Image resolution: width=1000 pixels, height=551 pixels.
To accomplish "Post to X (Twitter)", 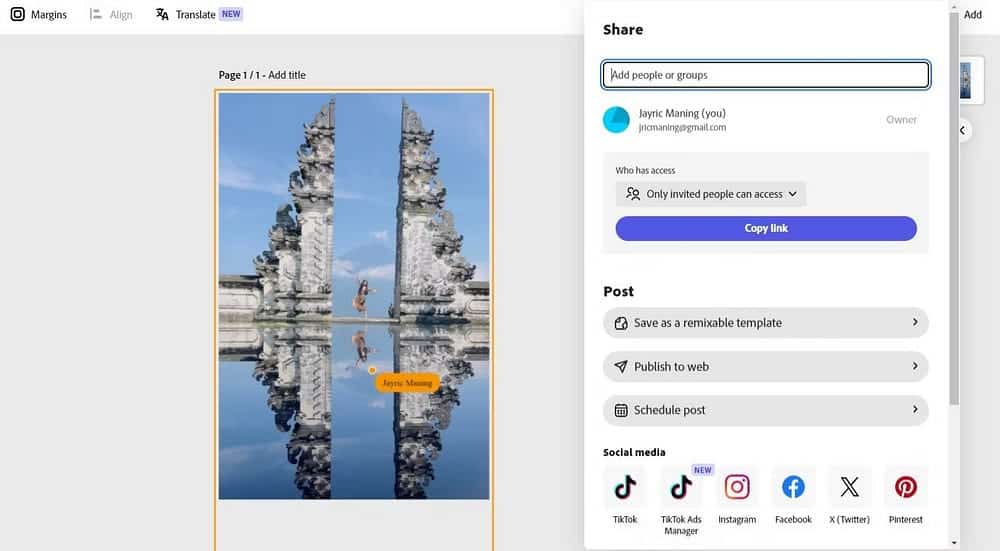I will coord(849,487).
